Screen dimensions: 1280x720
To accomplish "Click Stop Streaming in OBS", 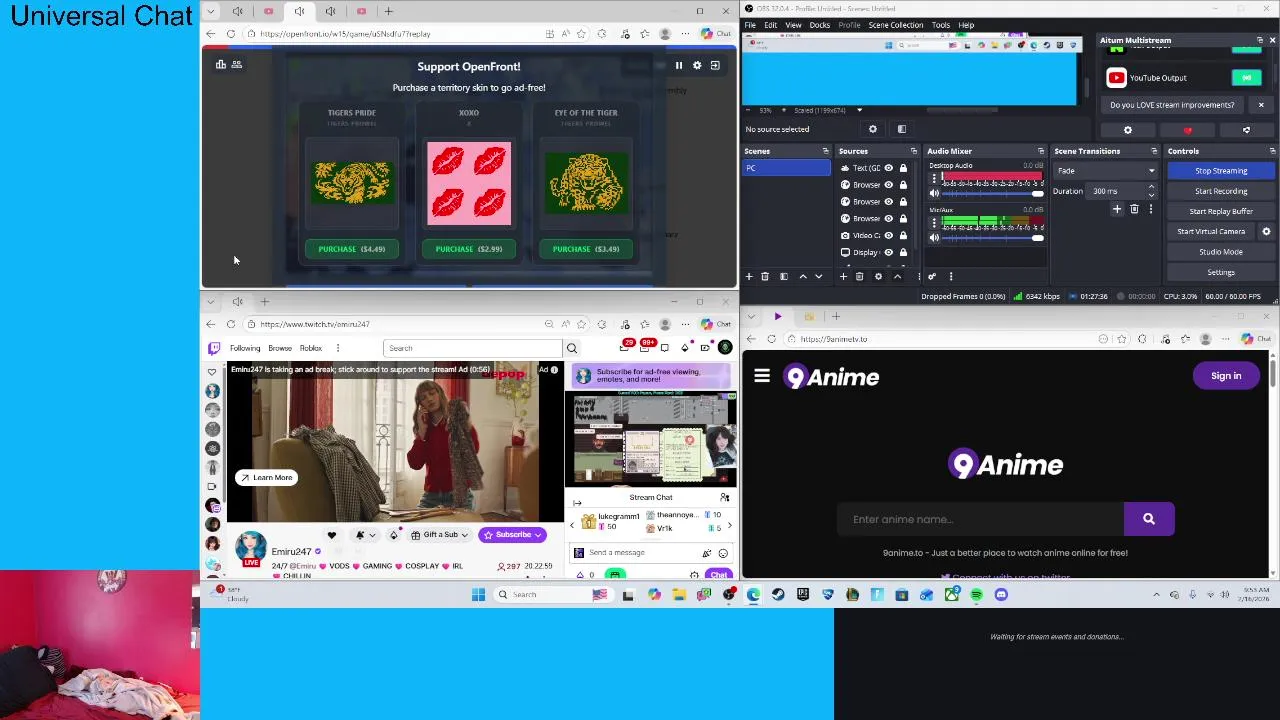I will tap(1221, 171).
